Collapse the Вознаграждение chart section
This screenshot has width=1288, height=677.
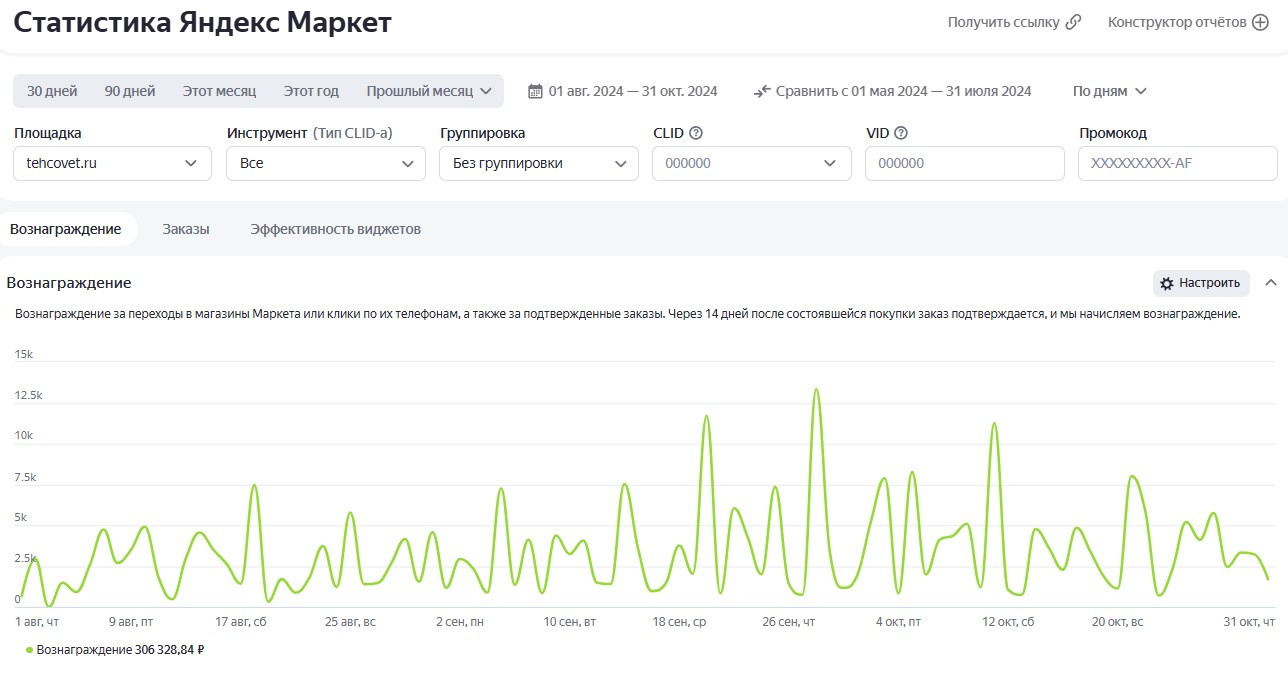click(1271, 283)
